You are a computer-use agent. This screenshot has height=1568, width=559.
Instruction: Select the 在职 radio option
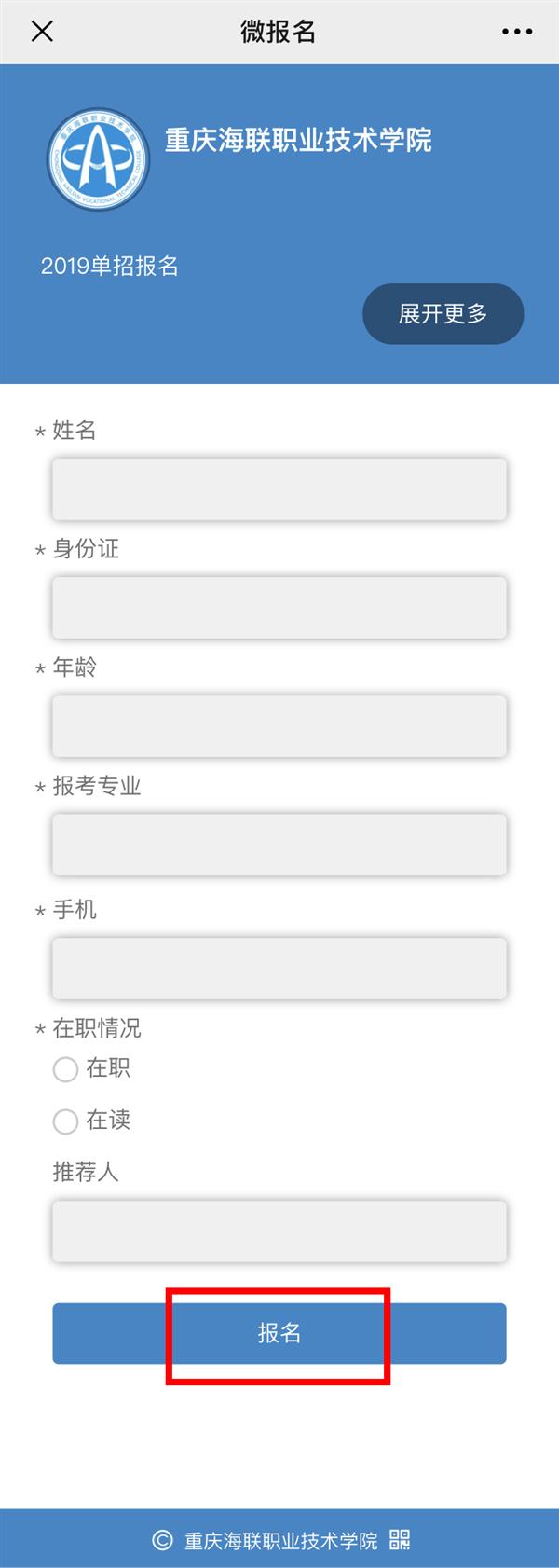[65, 1068]
